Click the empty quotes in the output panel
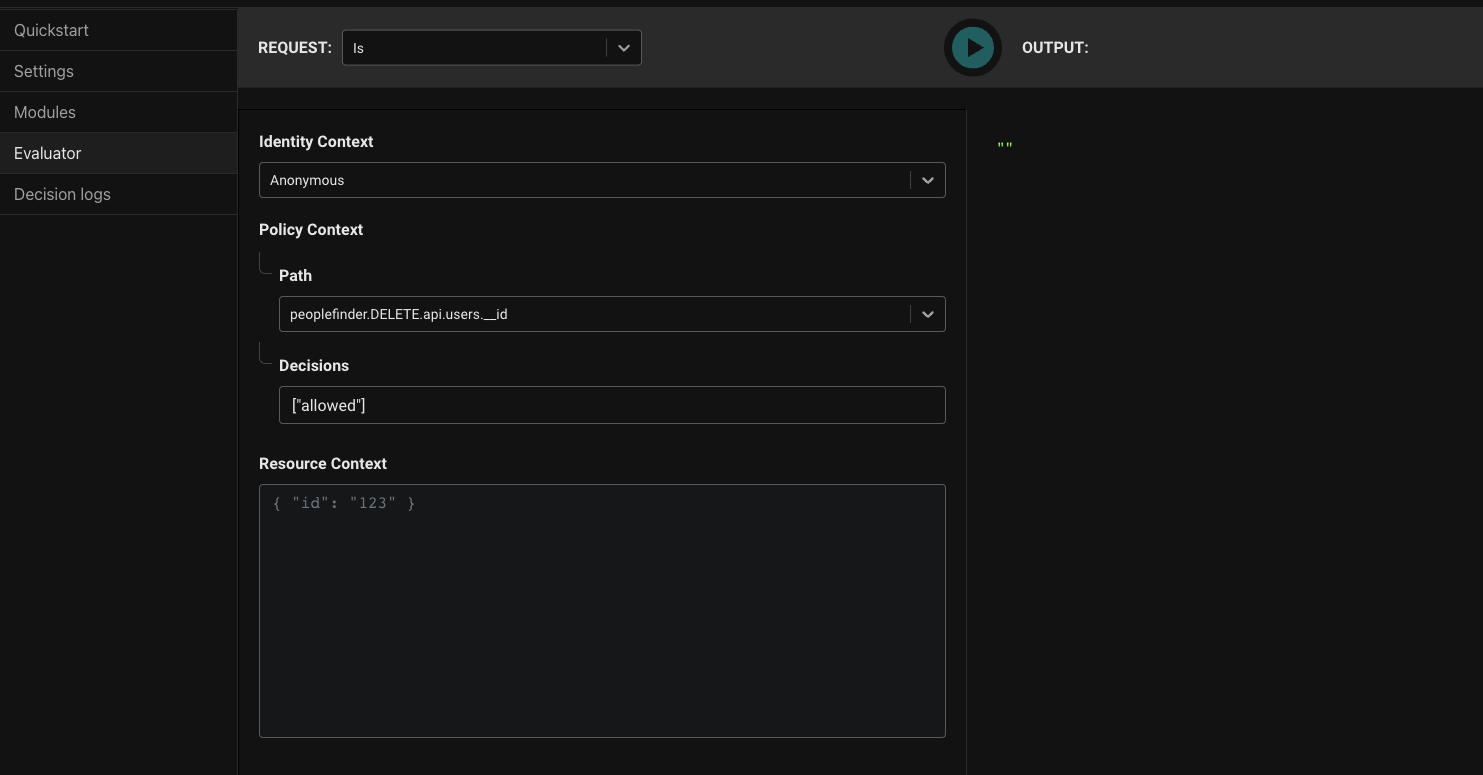The image size is (1483, 775). [1006, 145]
